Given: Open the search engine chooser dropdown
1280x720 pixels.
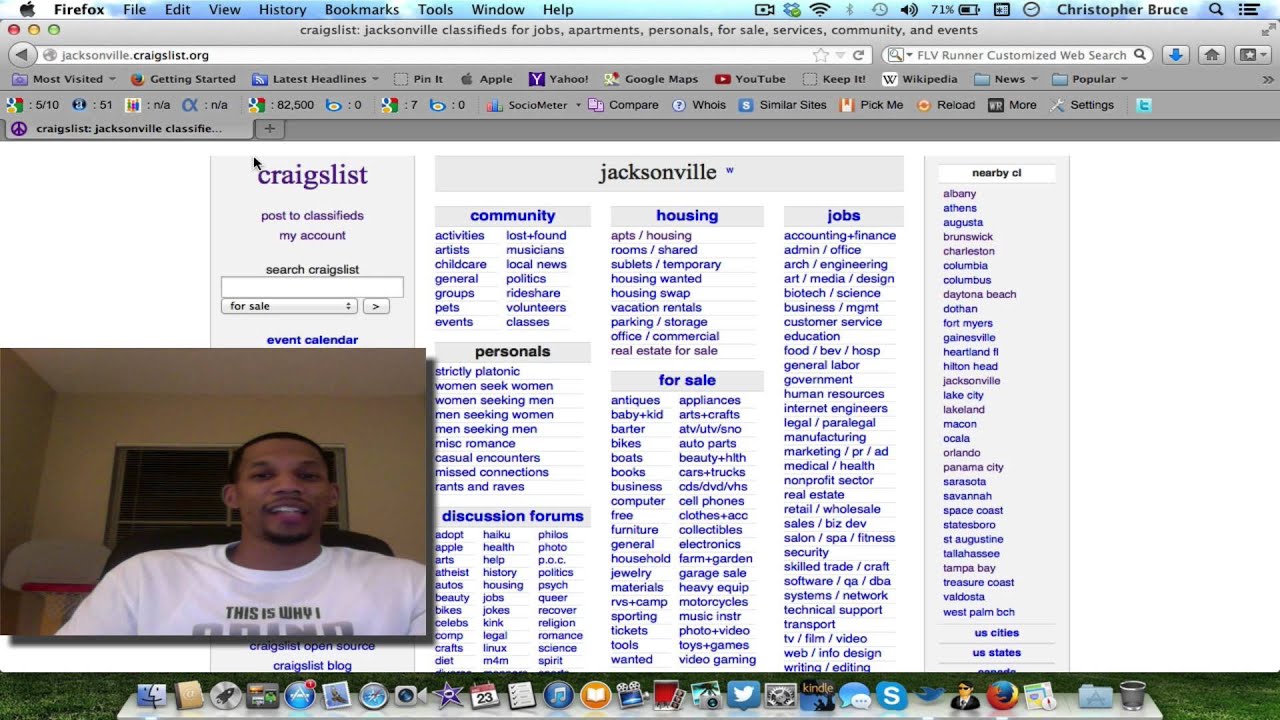Looking at the screenshot, I should click(x=897, y=55).
